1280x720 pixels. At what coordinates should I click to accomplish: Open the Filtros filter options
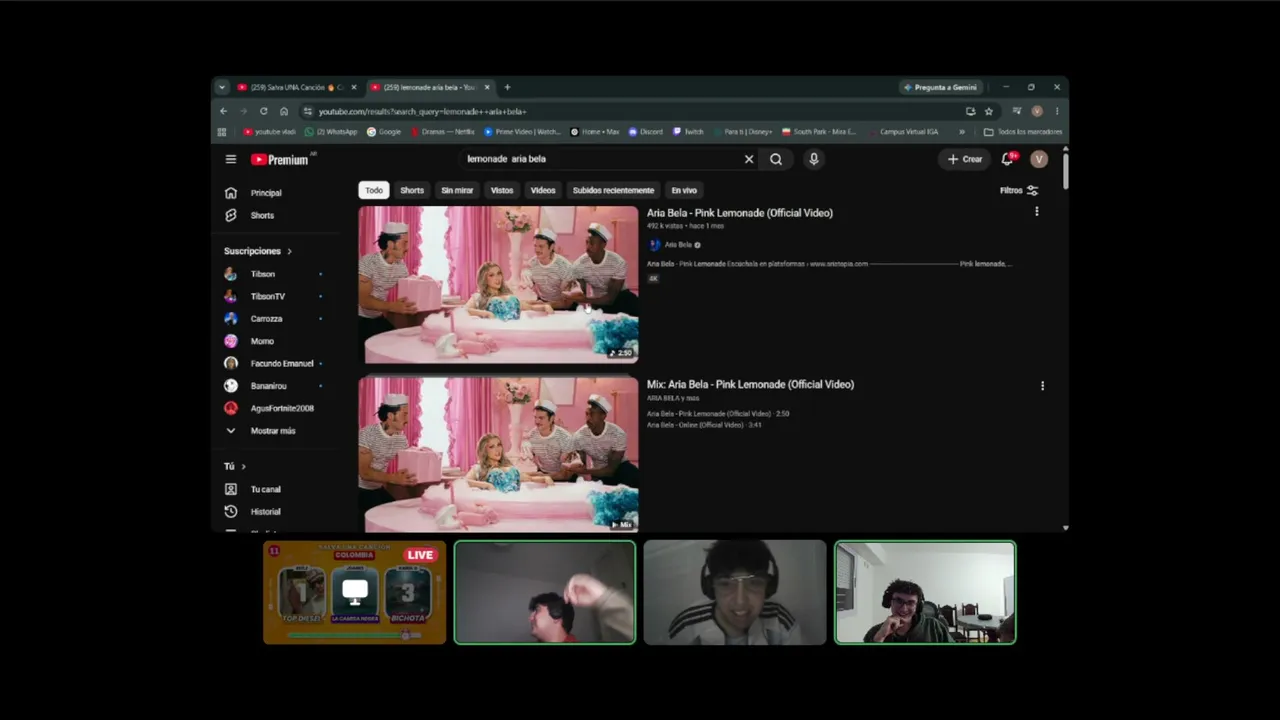point(1019,190)
